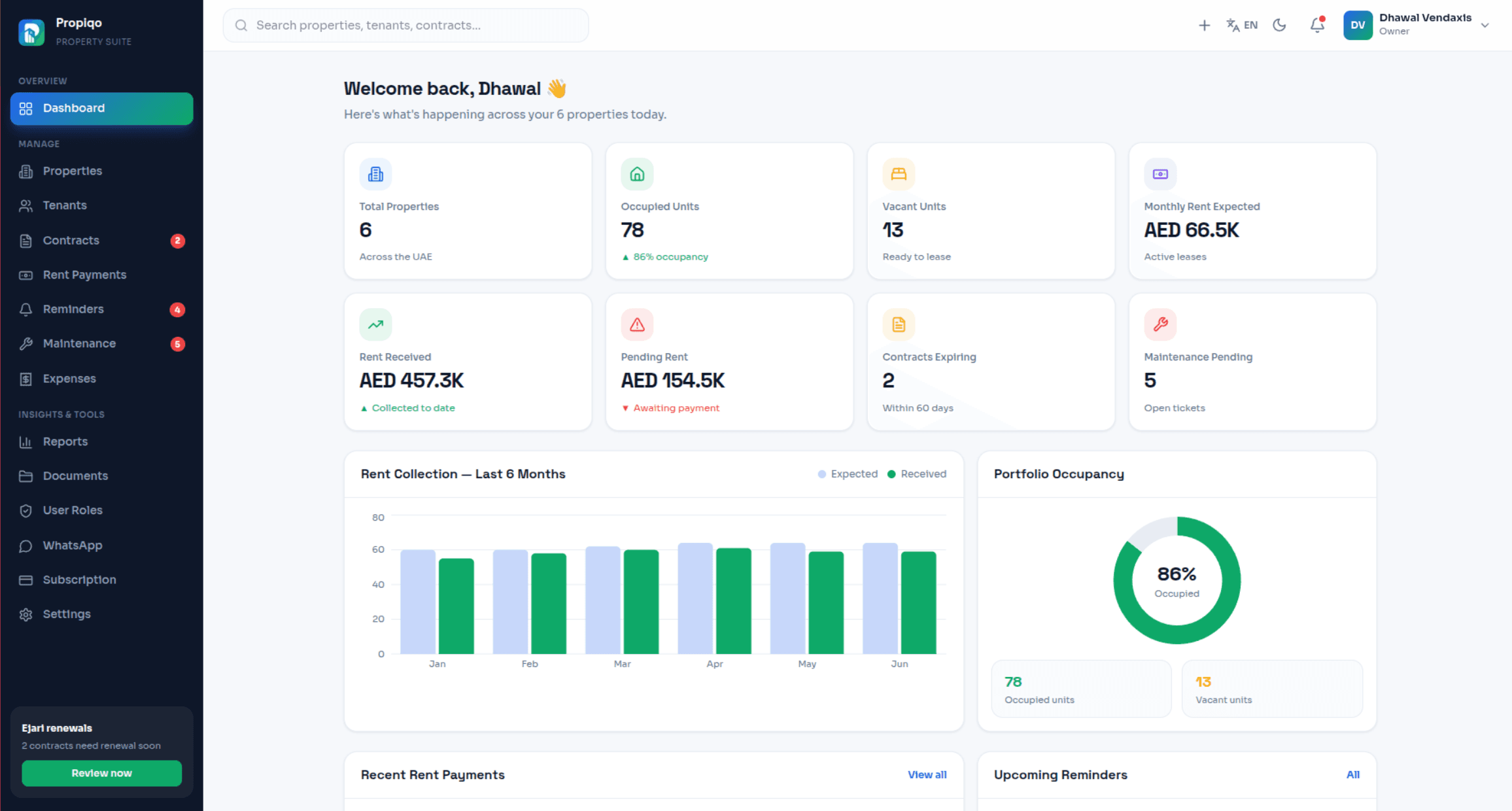1512x811 pixels.
Task: Click Dhawal Vendaxis user name
Action: point(1425,18)
